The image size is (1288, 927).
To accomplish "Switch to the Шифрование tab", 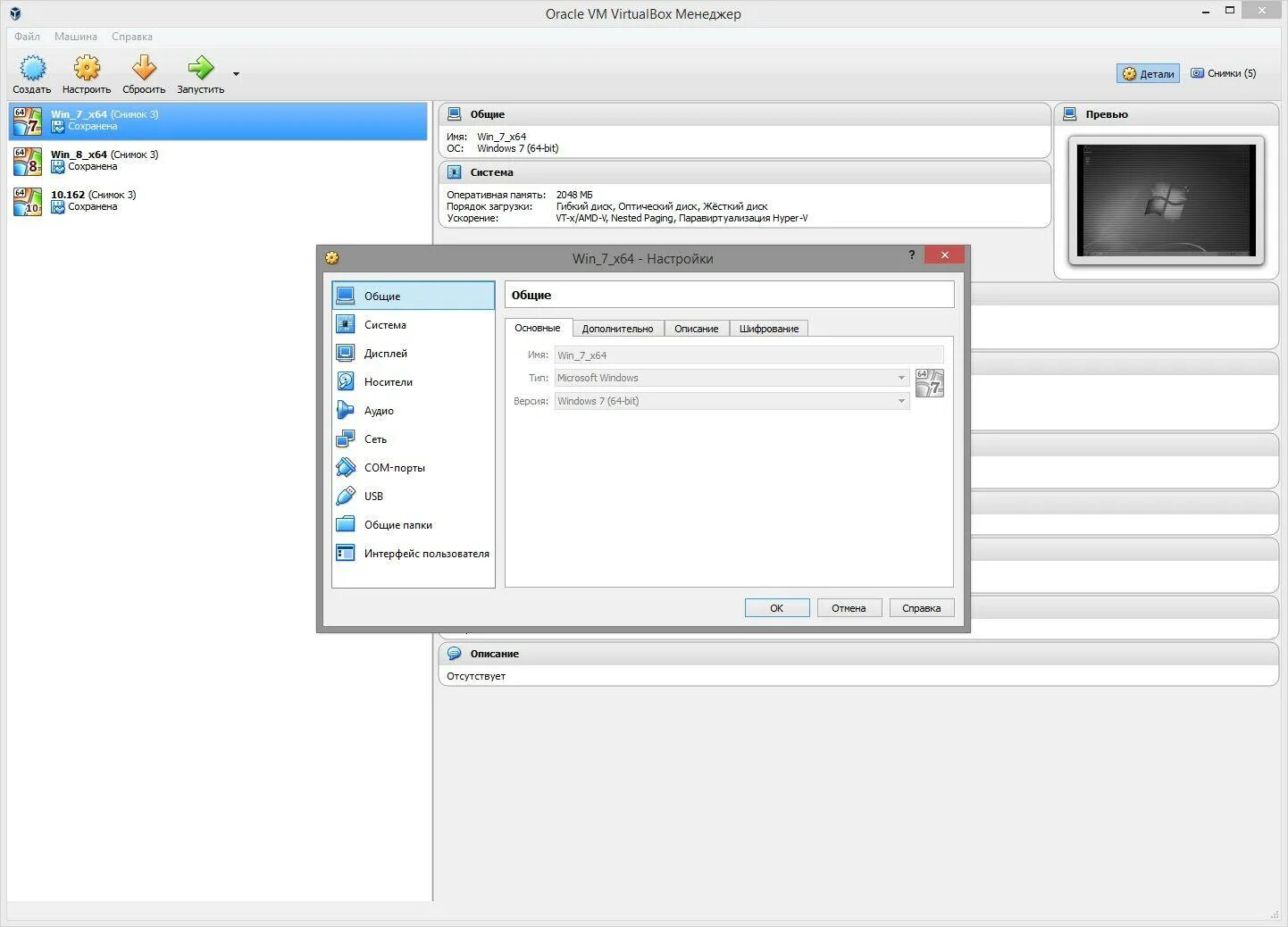I will coord(769,329).
